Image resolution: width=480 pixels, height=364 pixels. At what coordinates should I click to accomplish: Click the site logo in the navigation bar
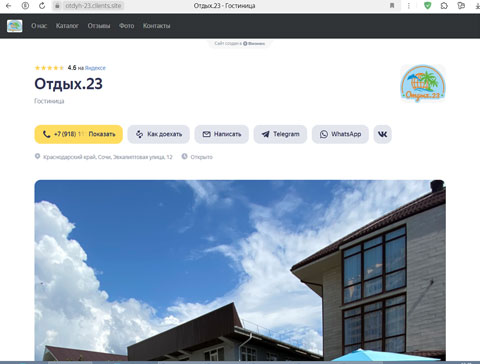pos(15,26)
